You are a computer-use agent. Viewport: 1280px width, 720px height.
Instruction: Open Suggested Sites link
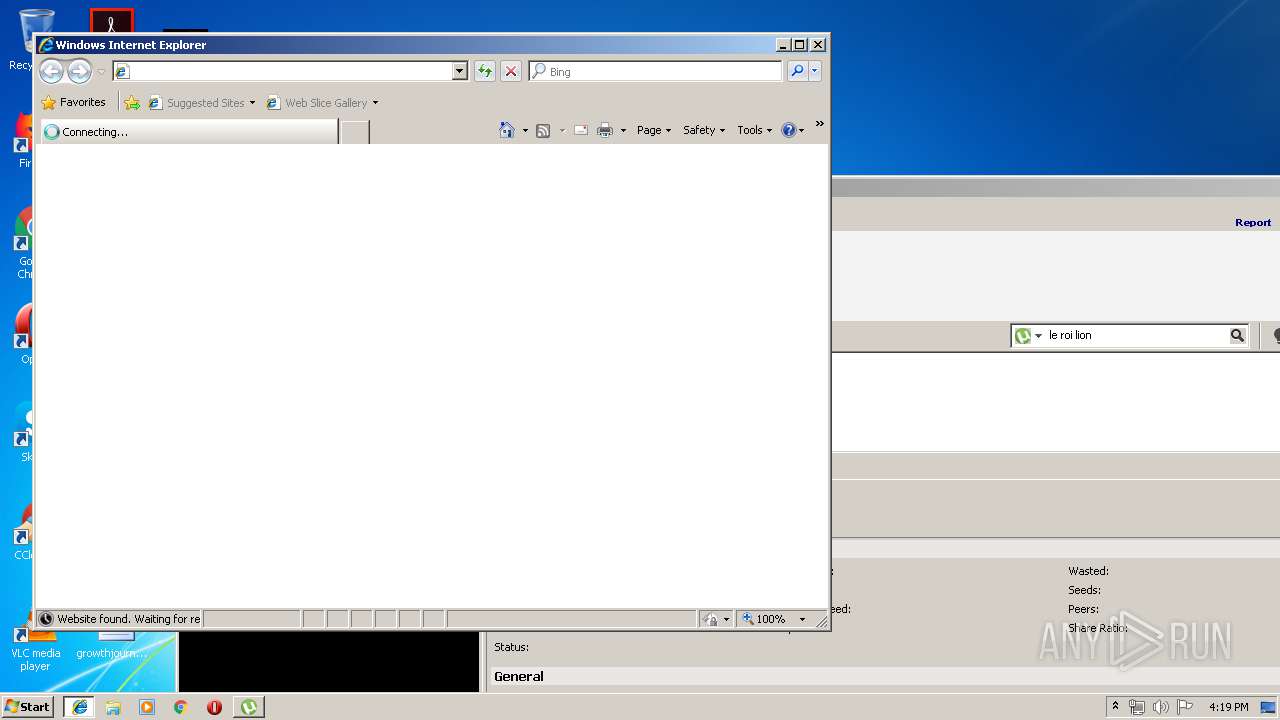(x=201, y=102)
